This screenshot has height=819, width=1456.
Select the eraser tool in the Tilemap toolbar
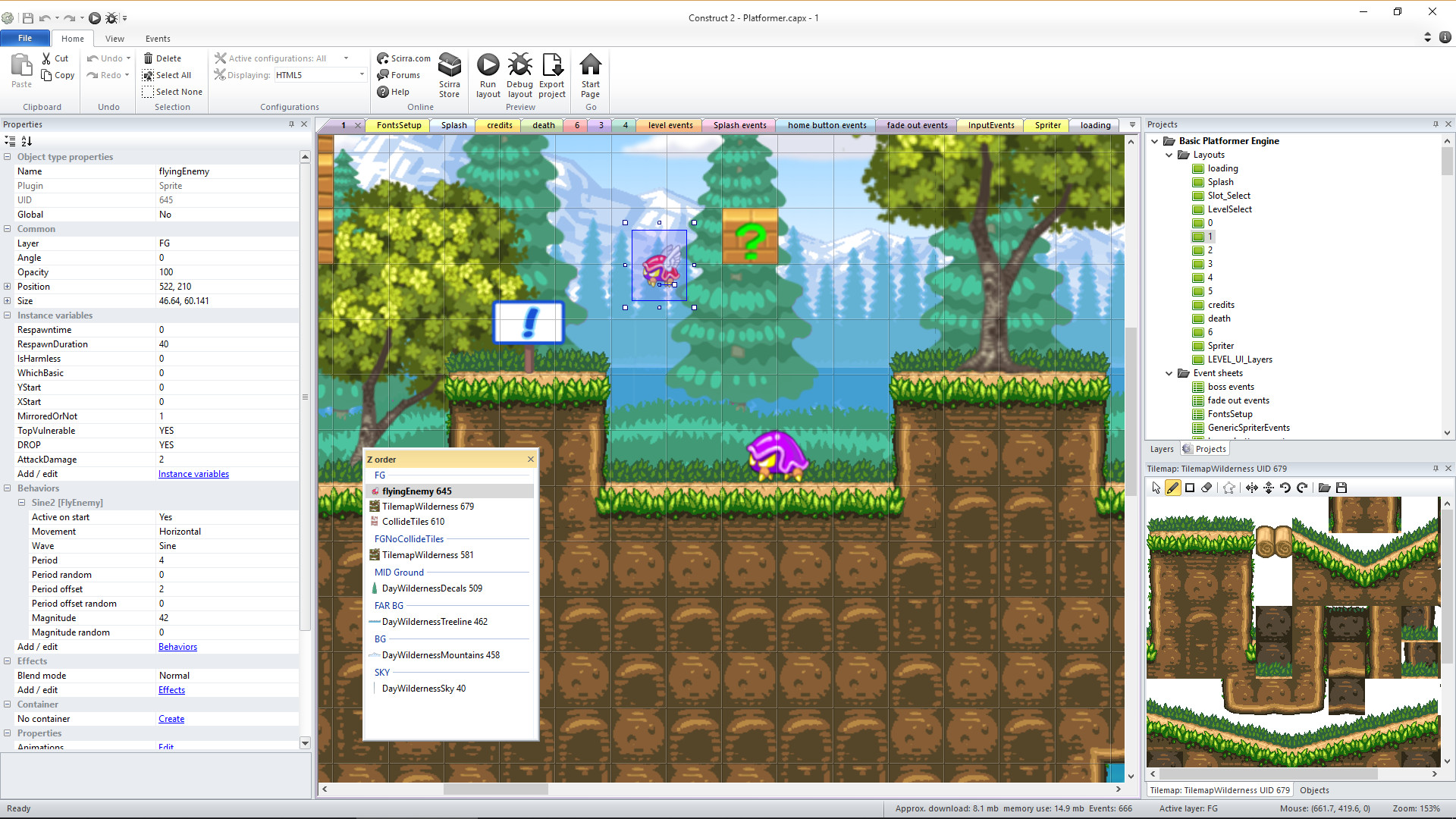pos(1207,488)
